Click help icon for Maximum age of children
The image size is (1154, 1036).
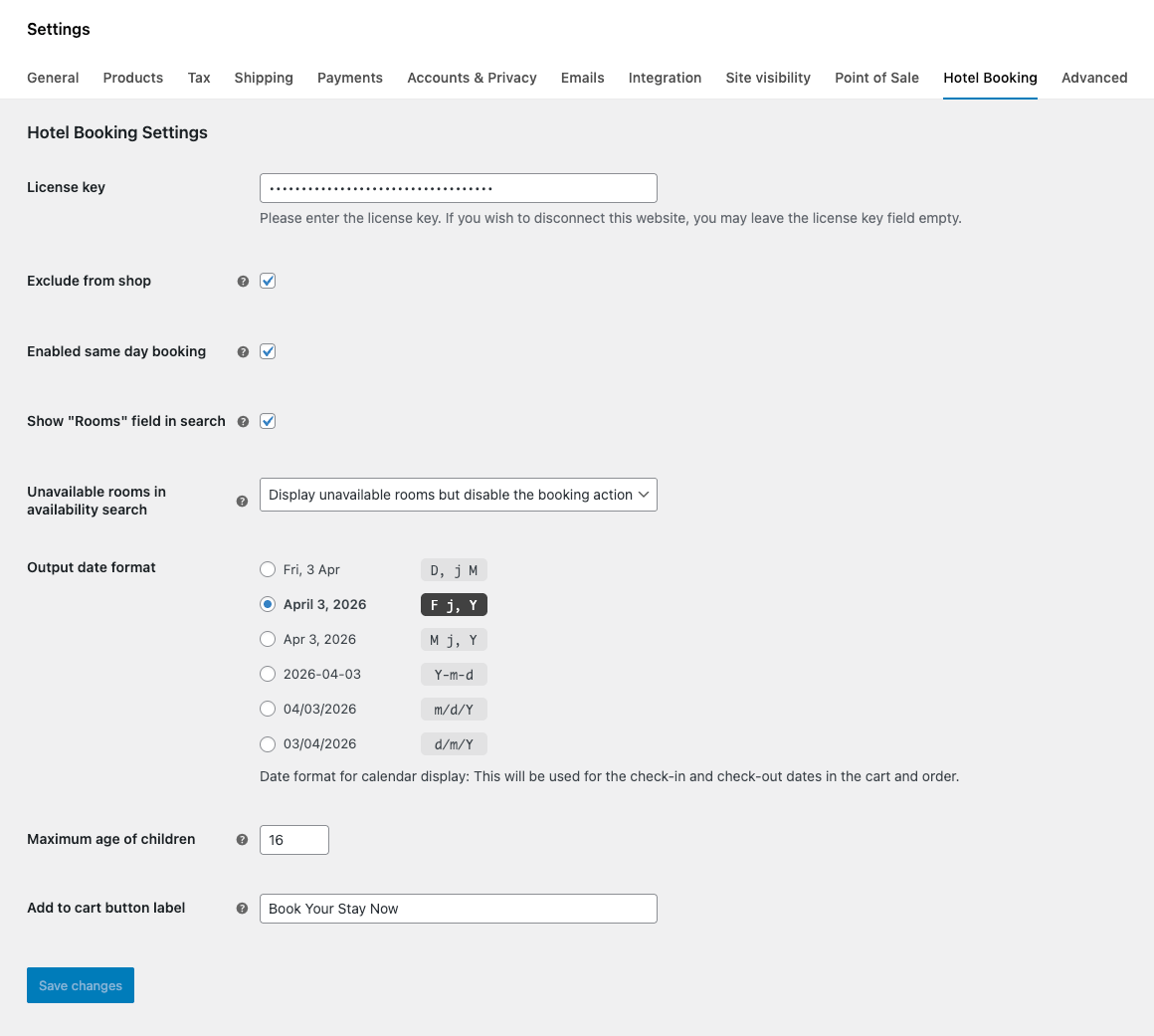[242, 840]
